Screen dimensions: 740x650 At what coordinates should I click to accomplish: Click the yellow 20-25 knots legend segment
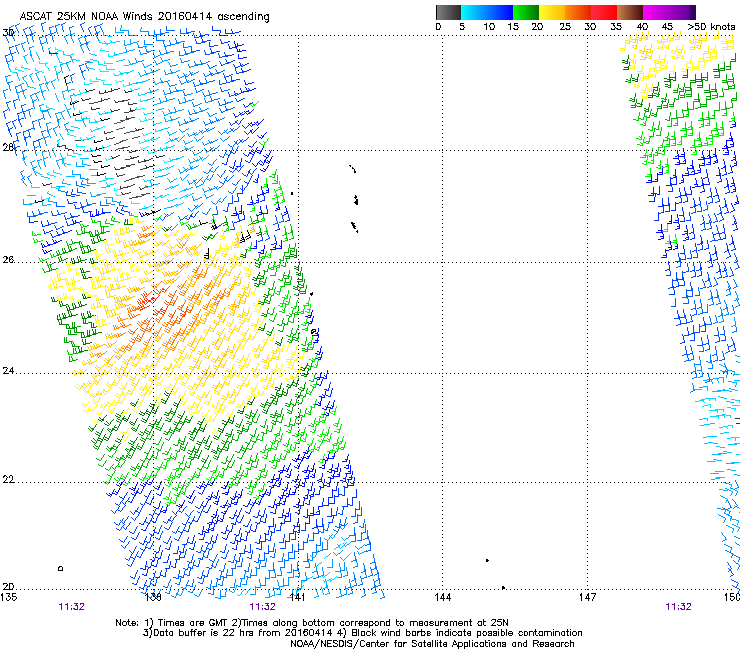point(552,12)
